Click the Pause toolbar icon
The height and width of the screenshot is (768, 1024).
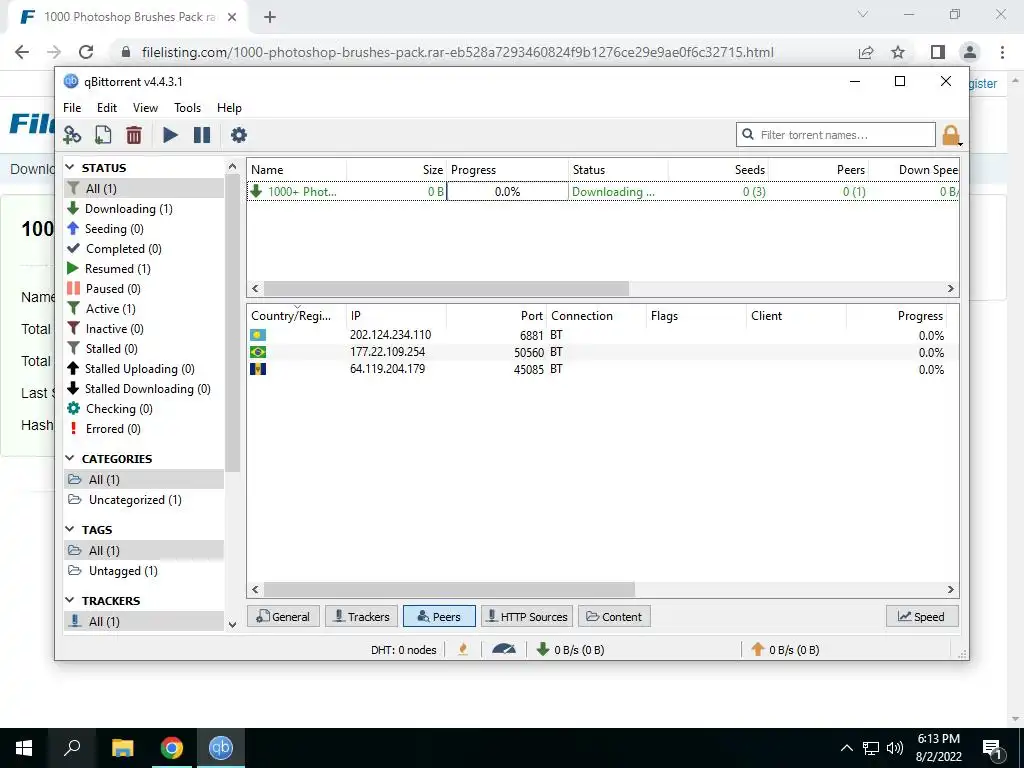202,135
